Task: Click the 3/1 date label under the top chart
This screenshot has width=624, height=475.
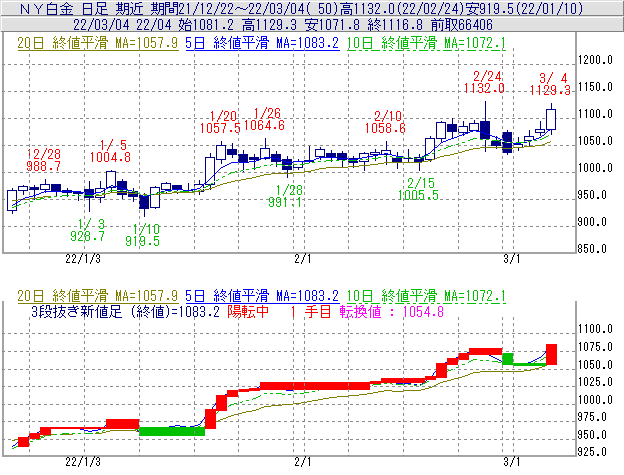Action: 512,259
